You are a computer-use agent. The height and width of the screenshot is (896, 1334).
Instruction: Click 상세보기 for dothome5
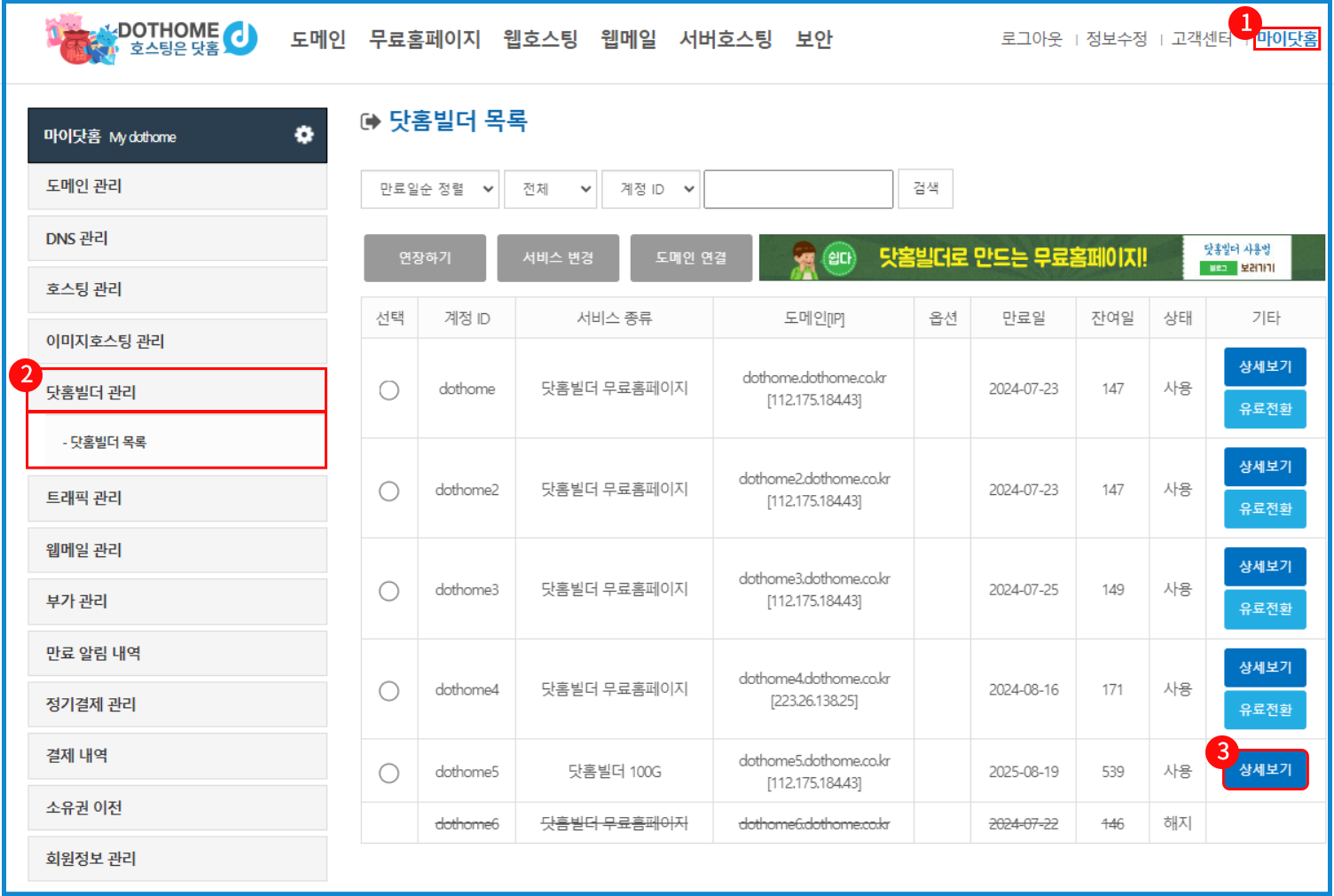point(1265,770)
